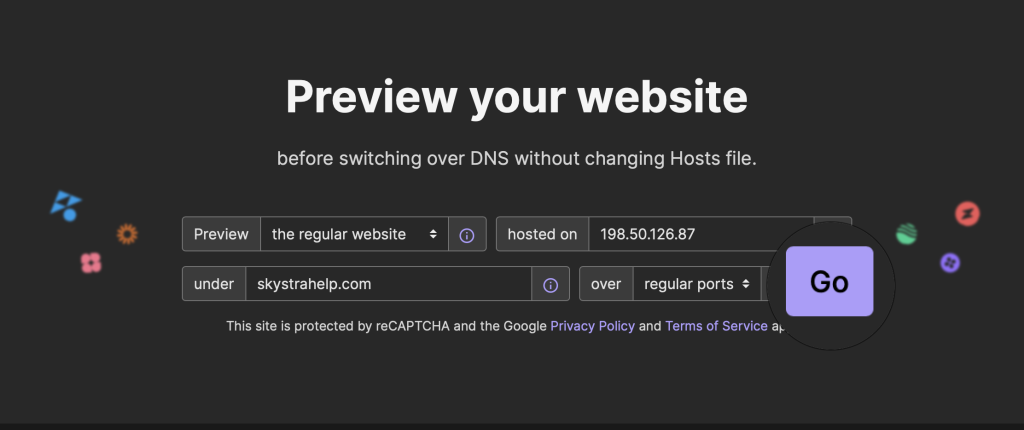Click the "under" label box
This screenshot has height=430, width=1024.
coord(214,284)
